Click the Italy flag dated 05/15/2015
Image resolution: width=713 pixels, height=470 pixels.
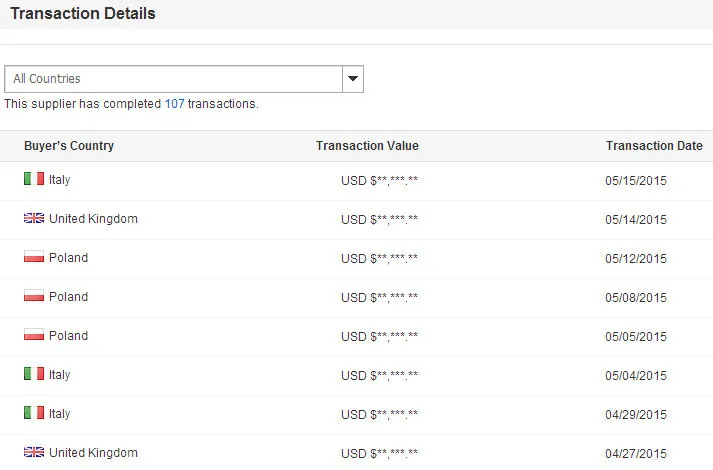pyautogui.click(x=34, y=180)
